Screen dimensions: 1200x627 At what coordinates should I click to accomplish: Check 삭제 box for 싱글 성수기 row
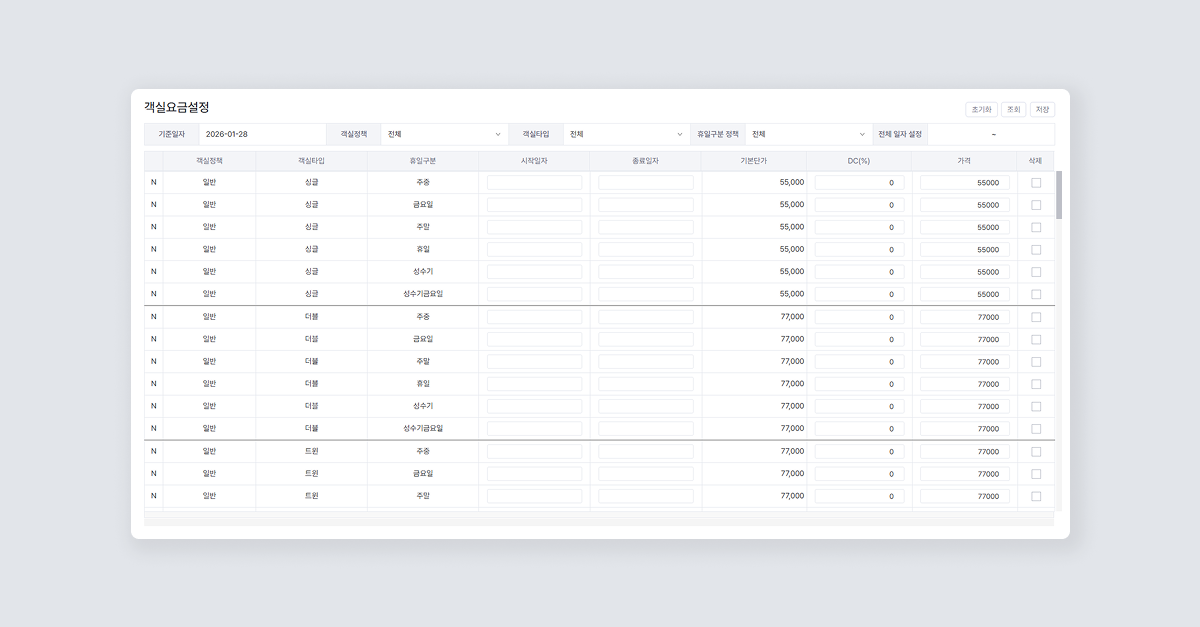1036,272
